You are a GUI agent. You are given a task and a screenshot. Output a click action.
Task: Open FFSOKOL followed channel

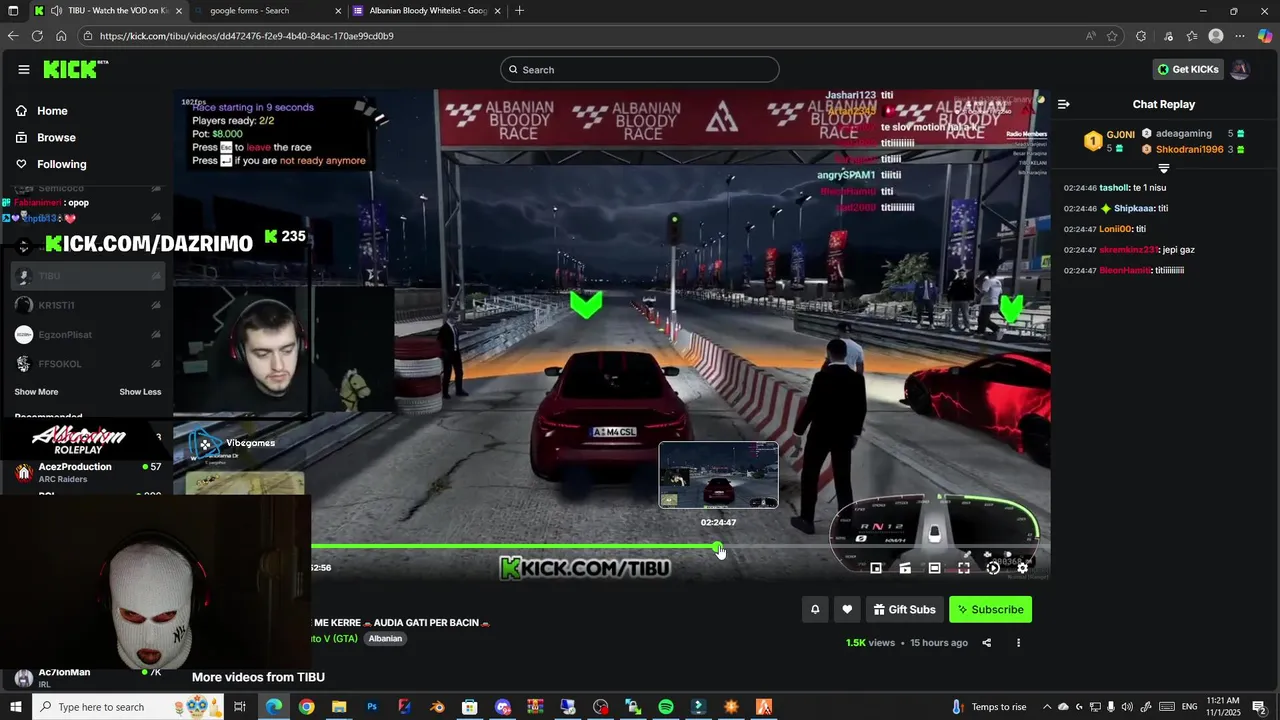pyautogui.click(x=88, y=364)
